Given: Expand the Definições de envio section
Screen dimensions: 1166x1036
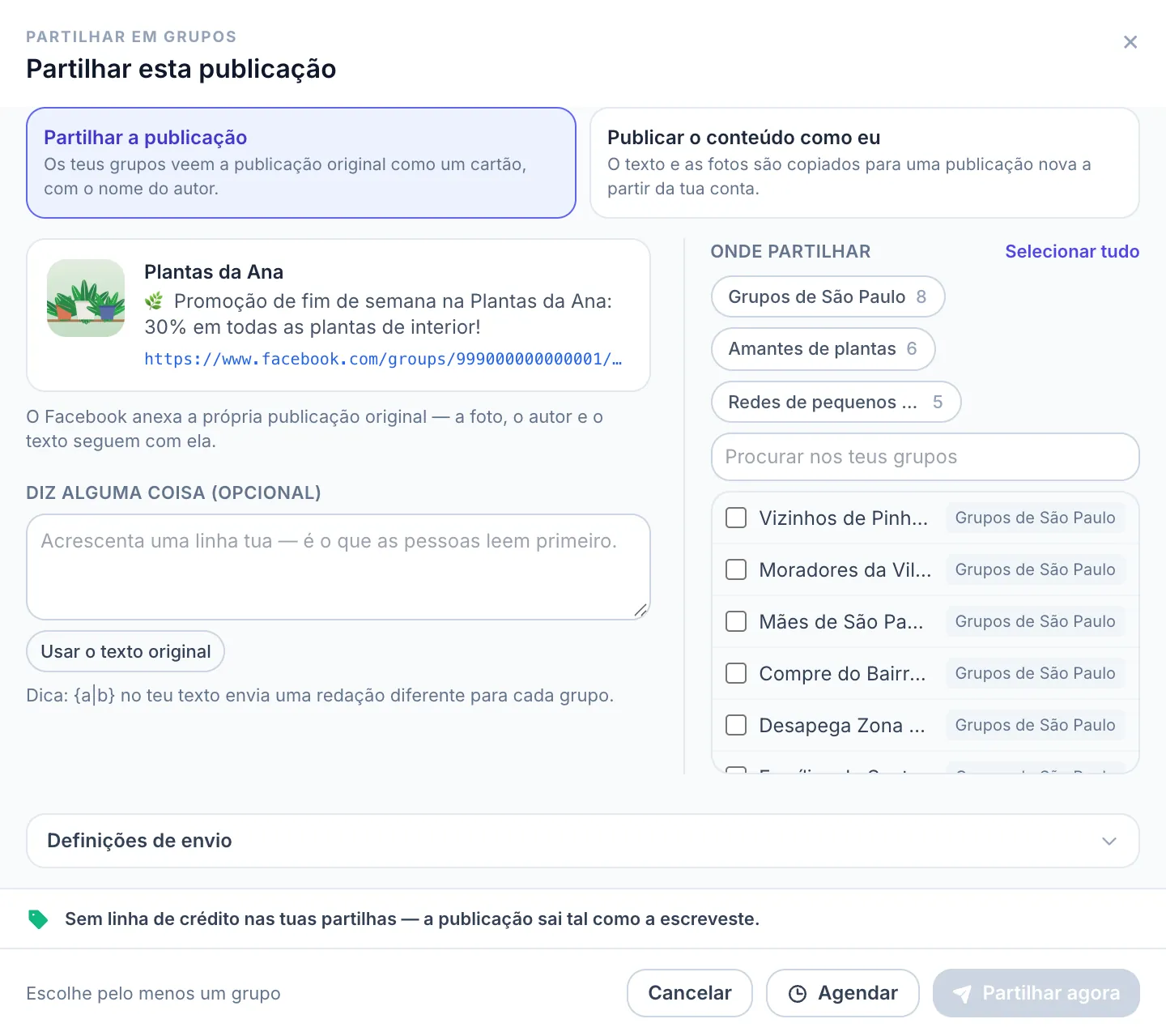Looking at the screenshot, I should 583,841.
